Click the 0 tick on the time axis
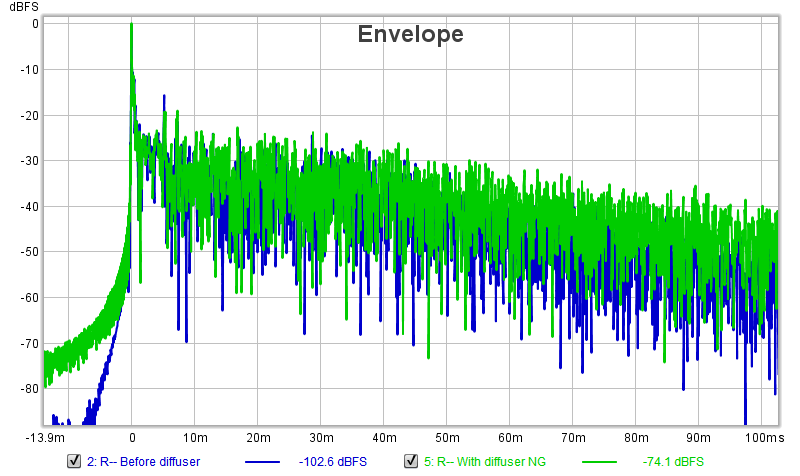Viewport: 800px width, 476px height. 131,438
